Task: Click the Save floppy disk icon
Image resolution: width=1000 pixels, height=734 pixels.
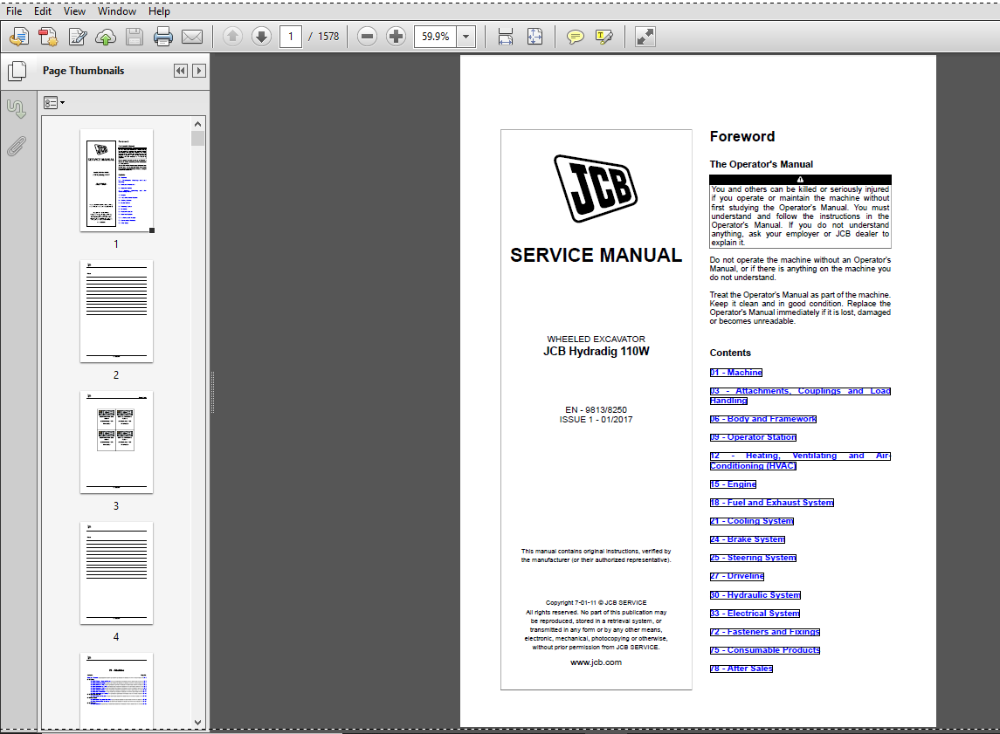Action: [134, 37]
